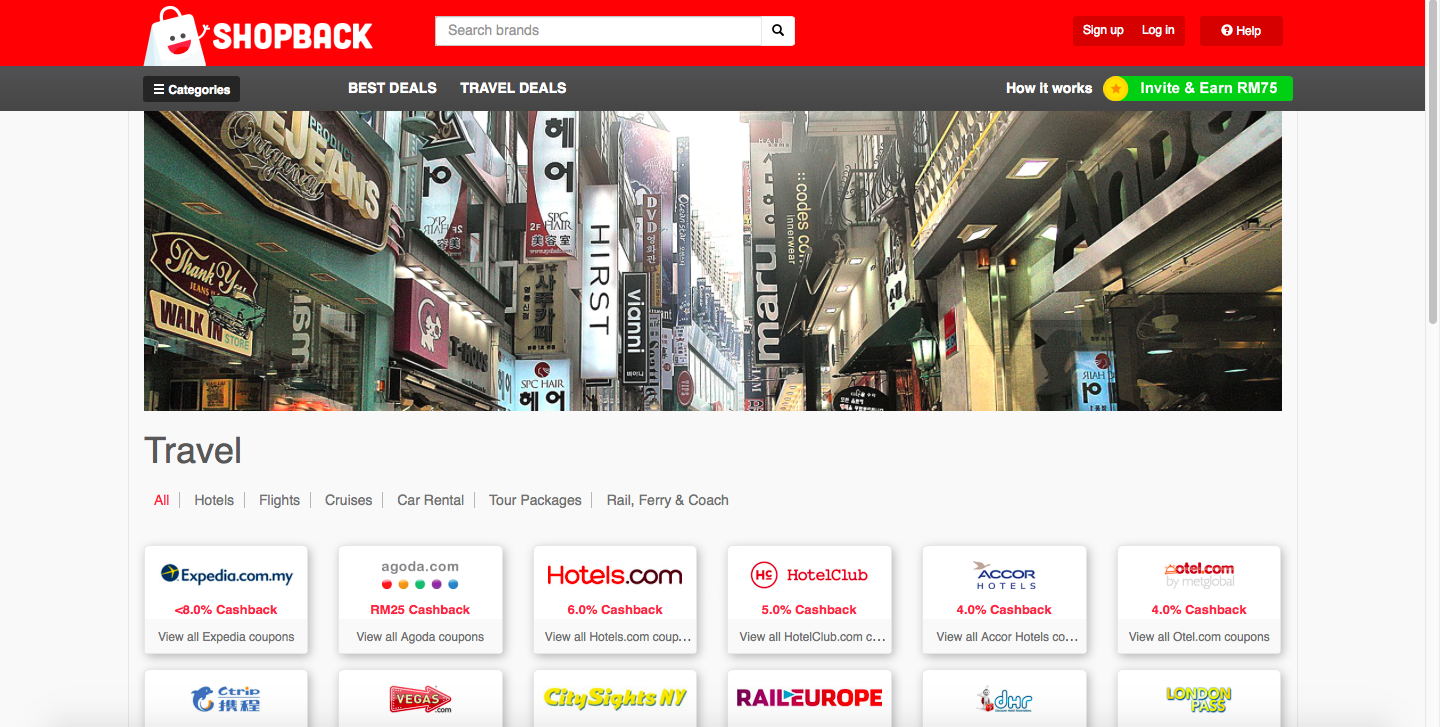Open the Ctrip logo card

point(227,698)
